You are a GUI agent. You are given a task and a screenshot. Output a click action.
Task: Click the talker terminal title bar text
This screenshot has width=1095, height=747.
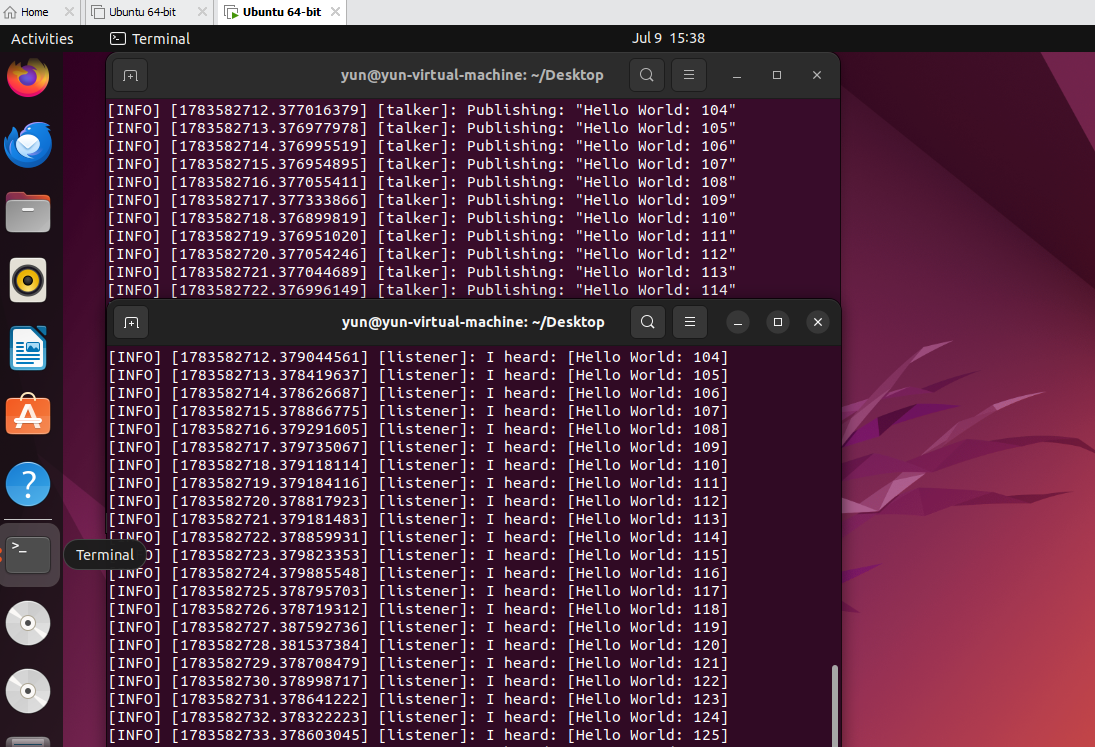472,75
